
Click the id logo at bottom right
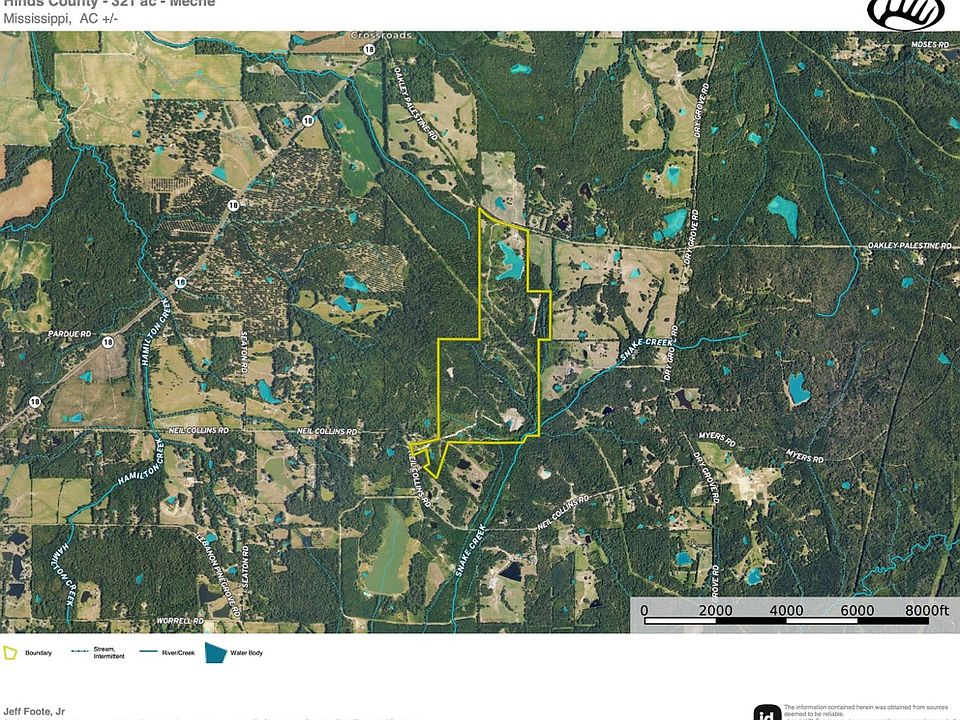click(768, 712)
